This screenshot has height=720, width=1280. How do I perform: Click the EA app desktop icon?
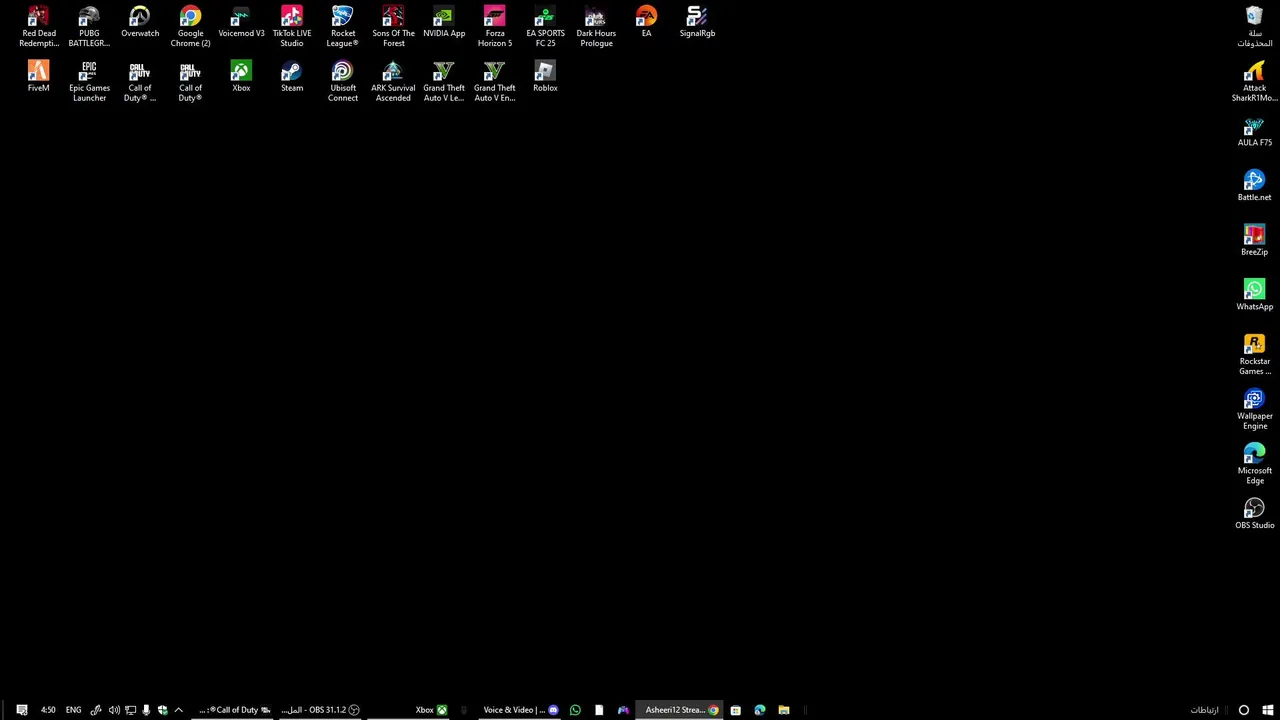(646, 22)
